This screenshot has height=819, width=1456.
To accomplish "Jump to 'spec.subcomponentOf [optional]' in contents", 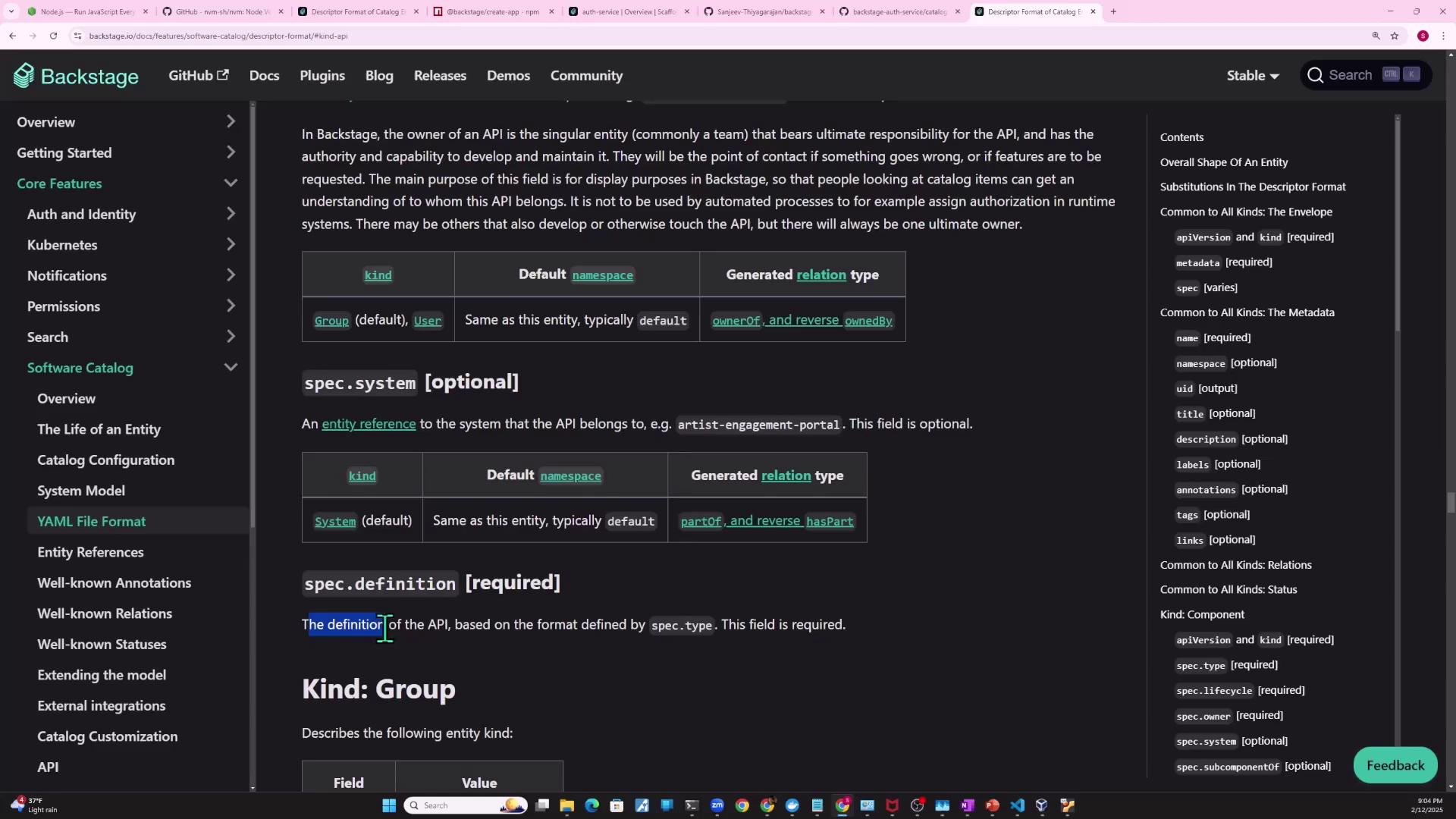I will point(1253,766).
